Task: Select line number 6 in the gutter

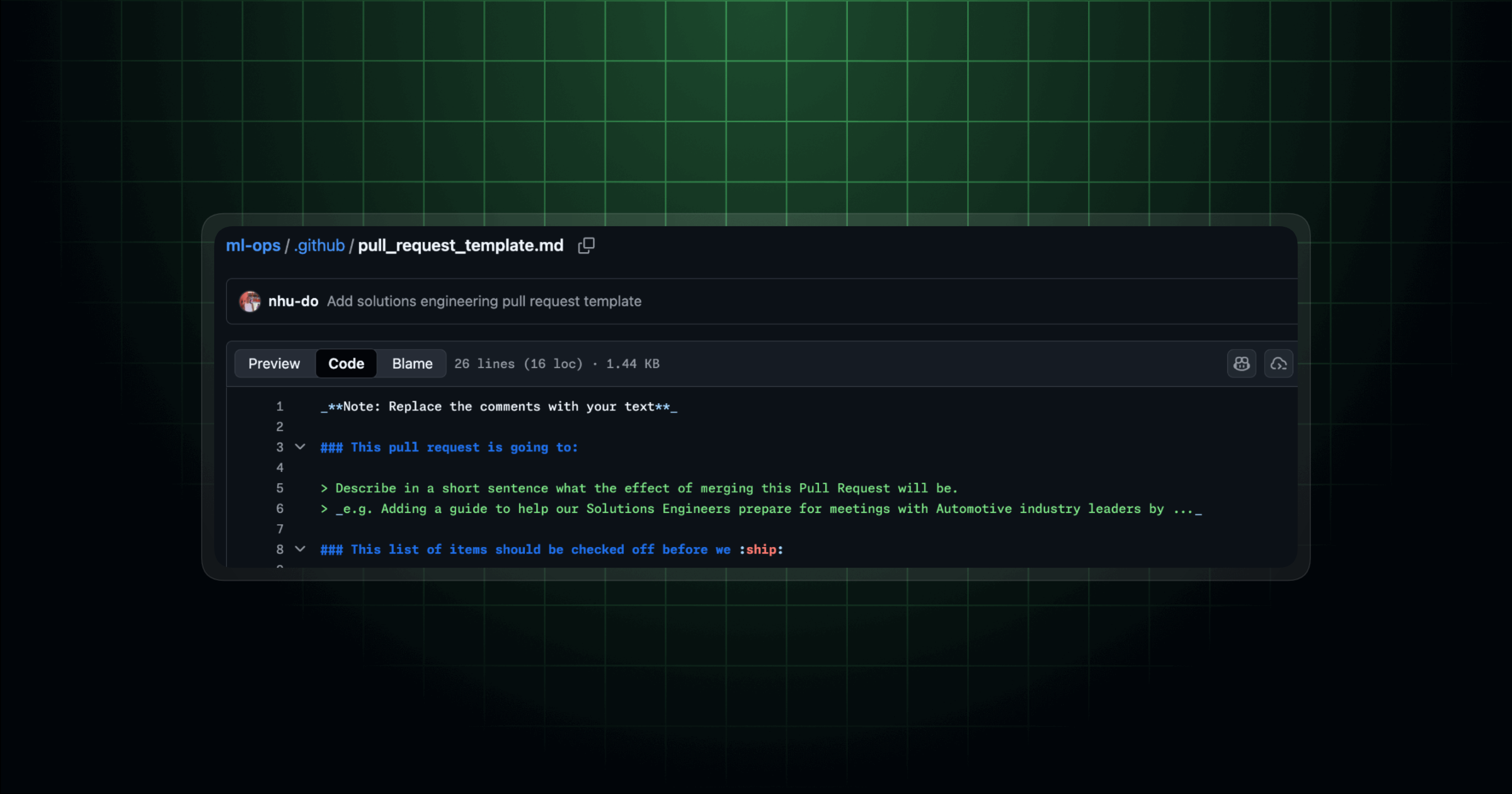Action: tap(280, 509)
